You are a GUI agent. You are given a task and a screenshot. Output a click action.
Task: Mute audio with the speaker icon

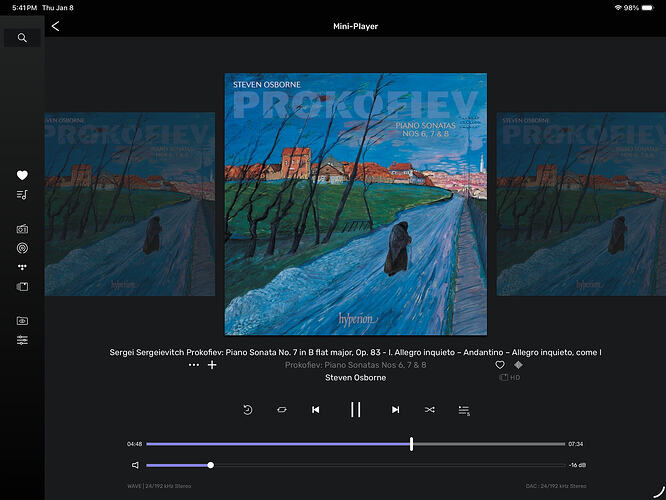point(135,465)
